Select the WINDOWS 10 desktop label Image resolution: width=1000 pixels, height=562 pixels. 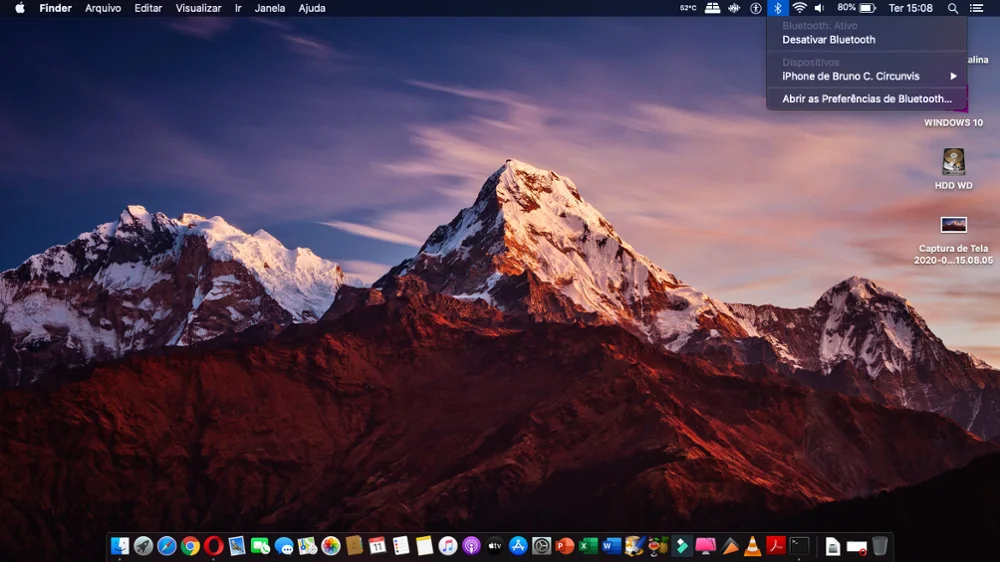click(x=953, y=122)
